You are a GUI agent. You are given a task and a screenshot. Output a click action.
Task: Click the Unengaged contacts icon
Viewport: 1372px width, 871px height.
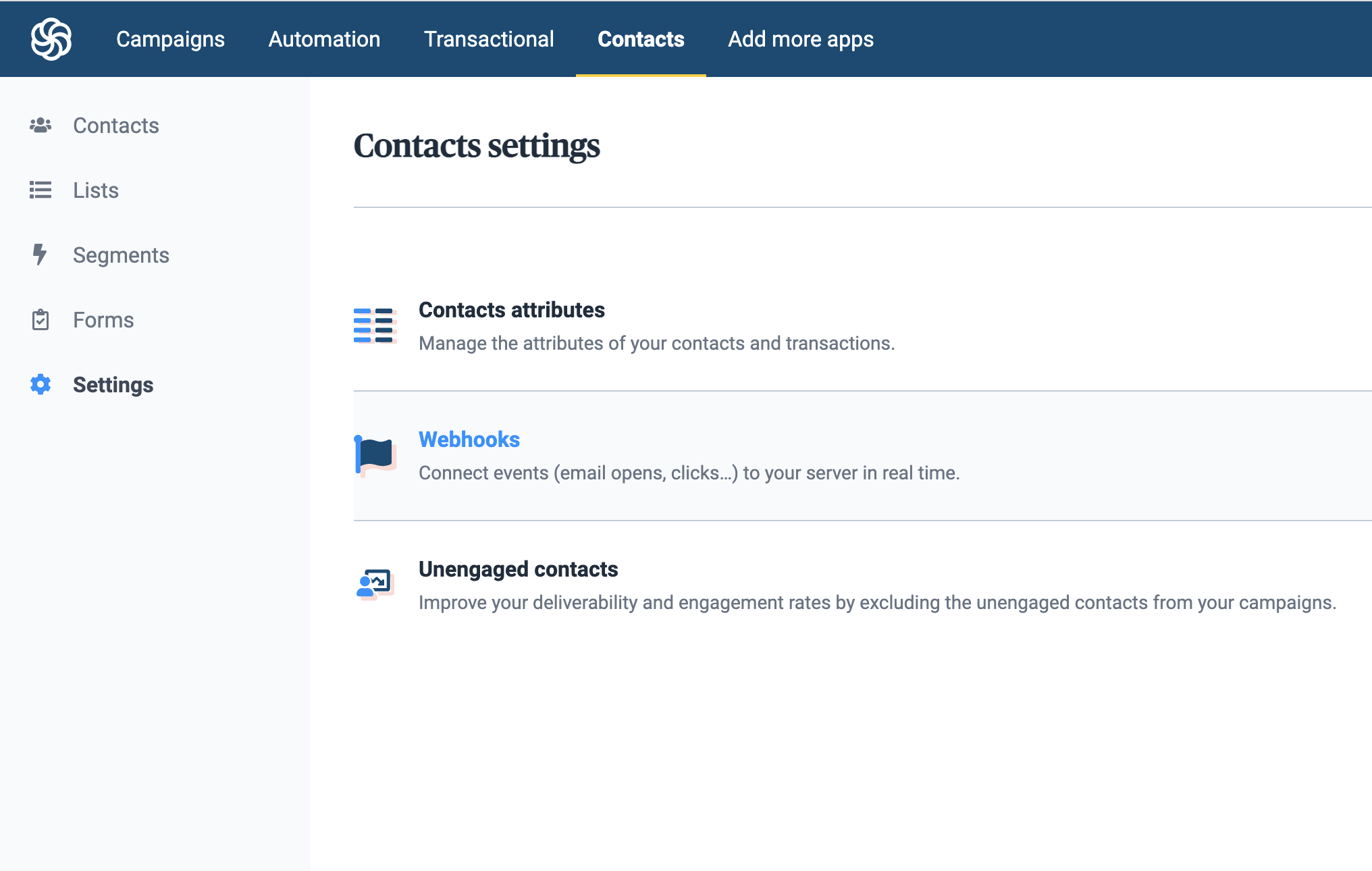coord(375,585)
